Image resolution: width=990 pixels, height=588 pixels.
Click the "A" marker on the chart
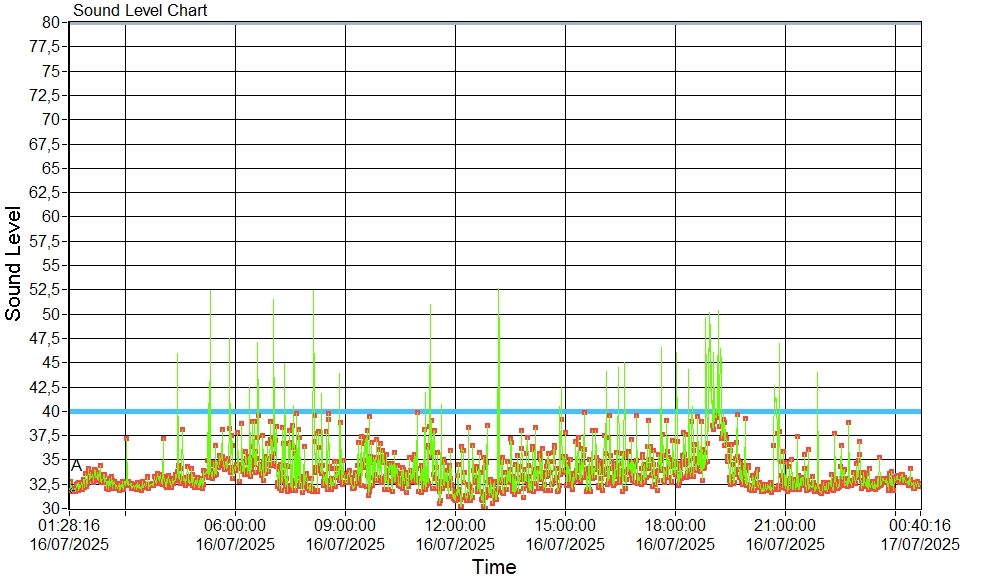(x=76, y=466)
